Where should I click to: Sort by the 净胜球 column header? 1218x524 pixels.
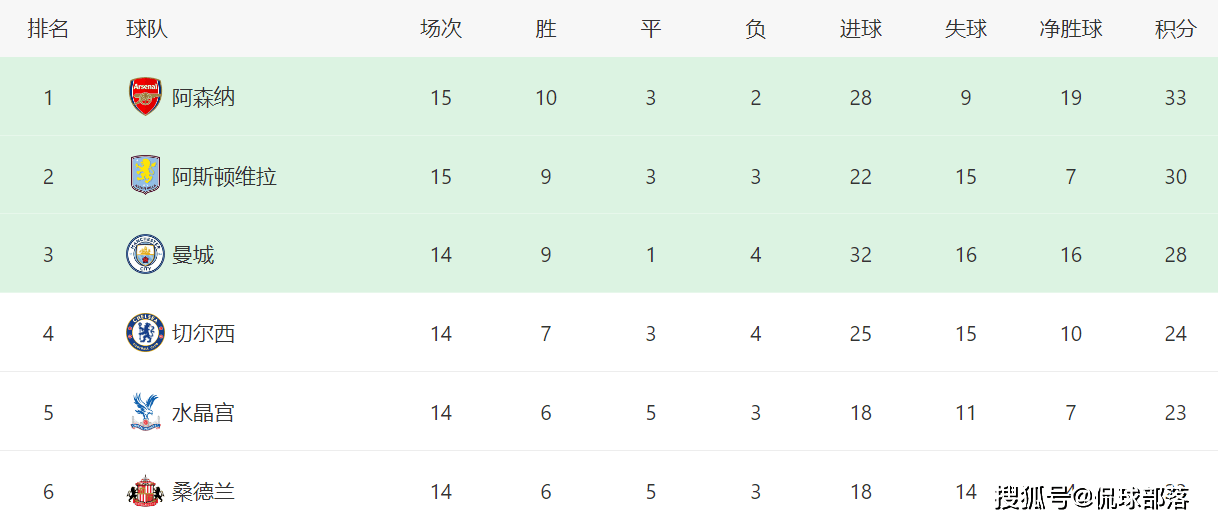[x=1071, y=29]
